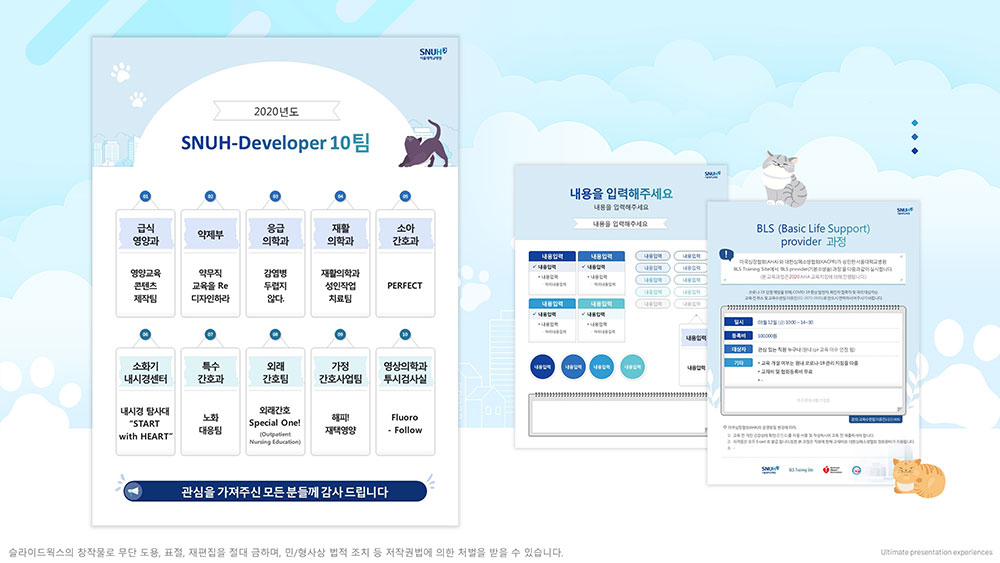Click the gray cat wearing a mask

780,176
